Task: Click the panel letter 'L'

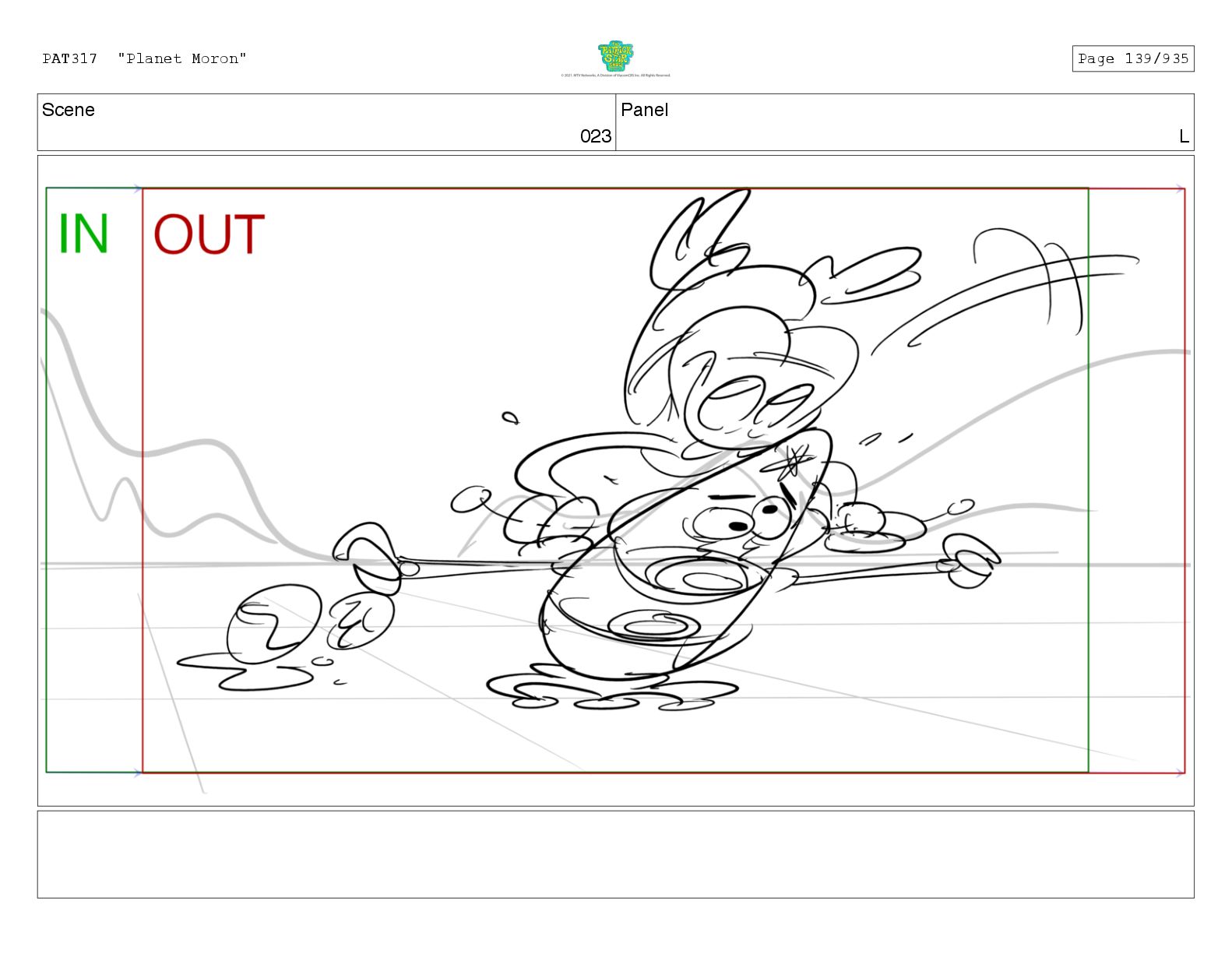Action: [x=1184, y=136]
